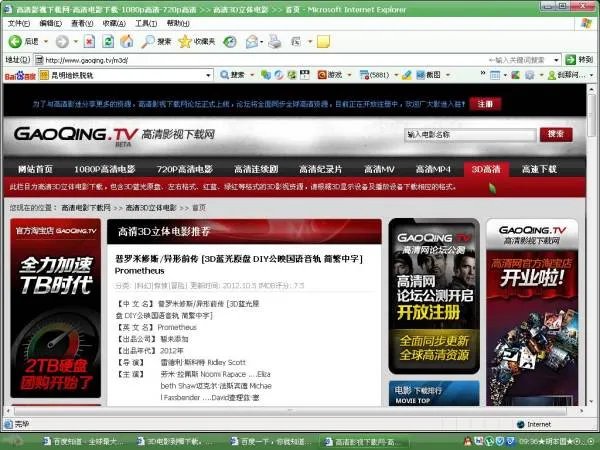Go to Home page via house icon
Image resolution: width=600 pixels, height=450 pixels.
127,41
